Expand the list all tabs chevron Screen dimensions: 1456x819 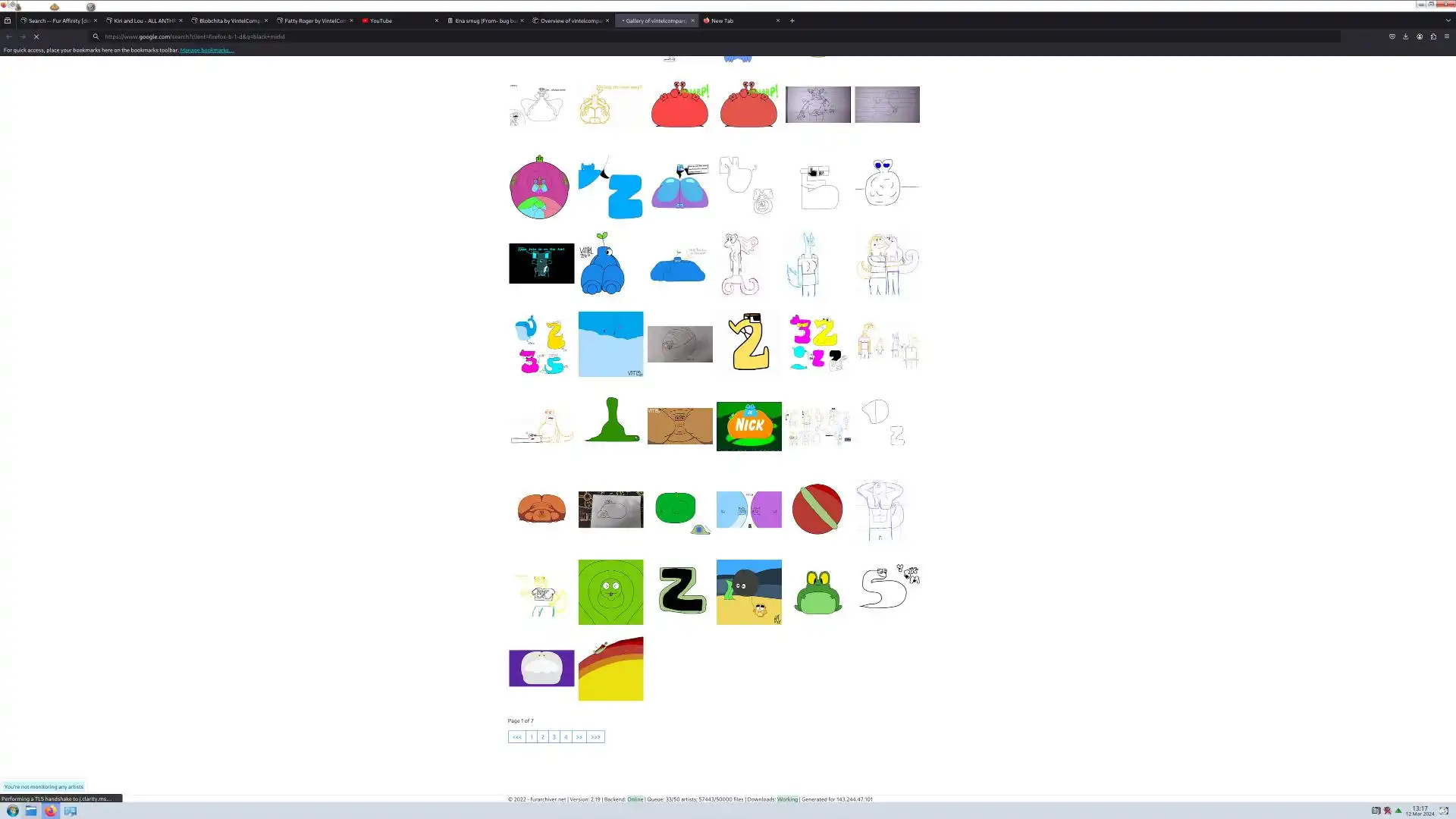[1448, 20]
